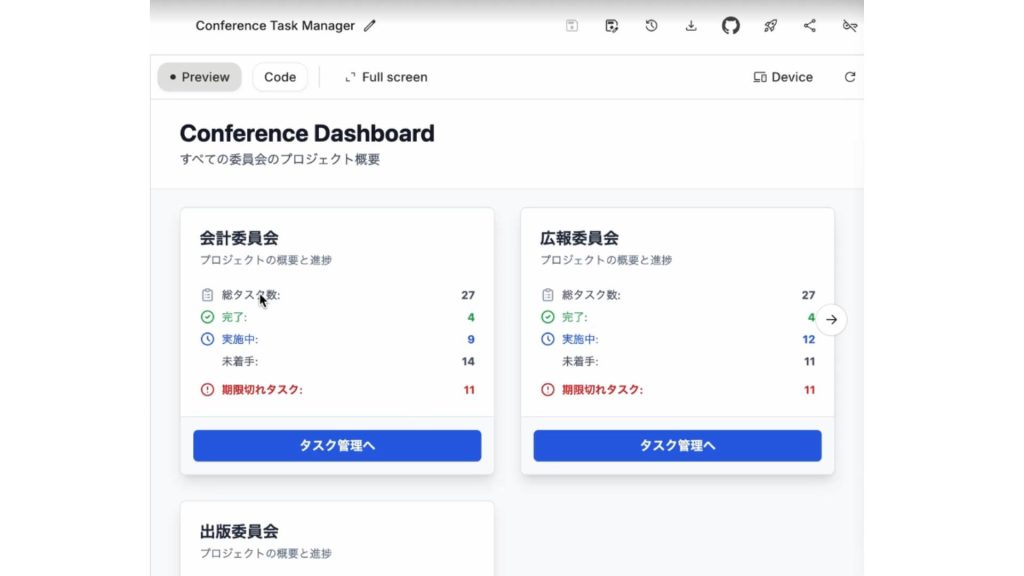The width and height of the screenshot is (1024, 576).
Task: Click the 会計委員会 card title
Action: (x=239, y=238)
